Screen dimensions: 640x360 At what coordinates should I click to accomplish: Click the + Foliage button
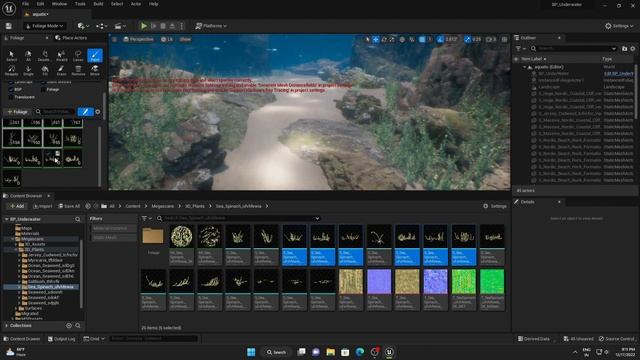pos(17,111)
